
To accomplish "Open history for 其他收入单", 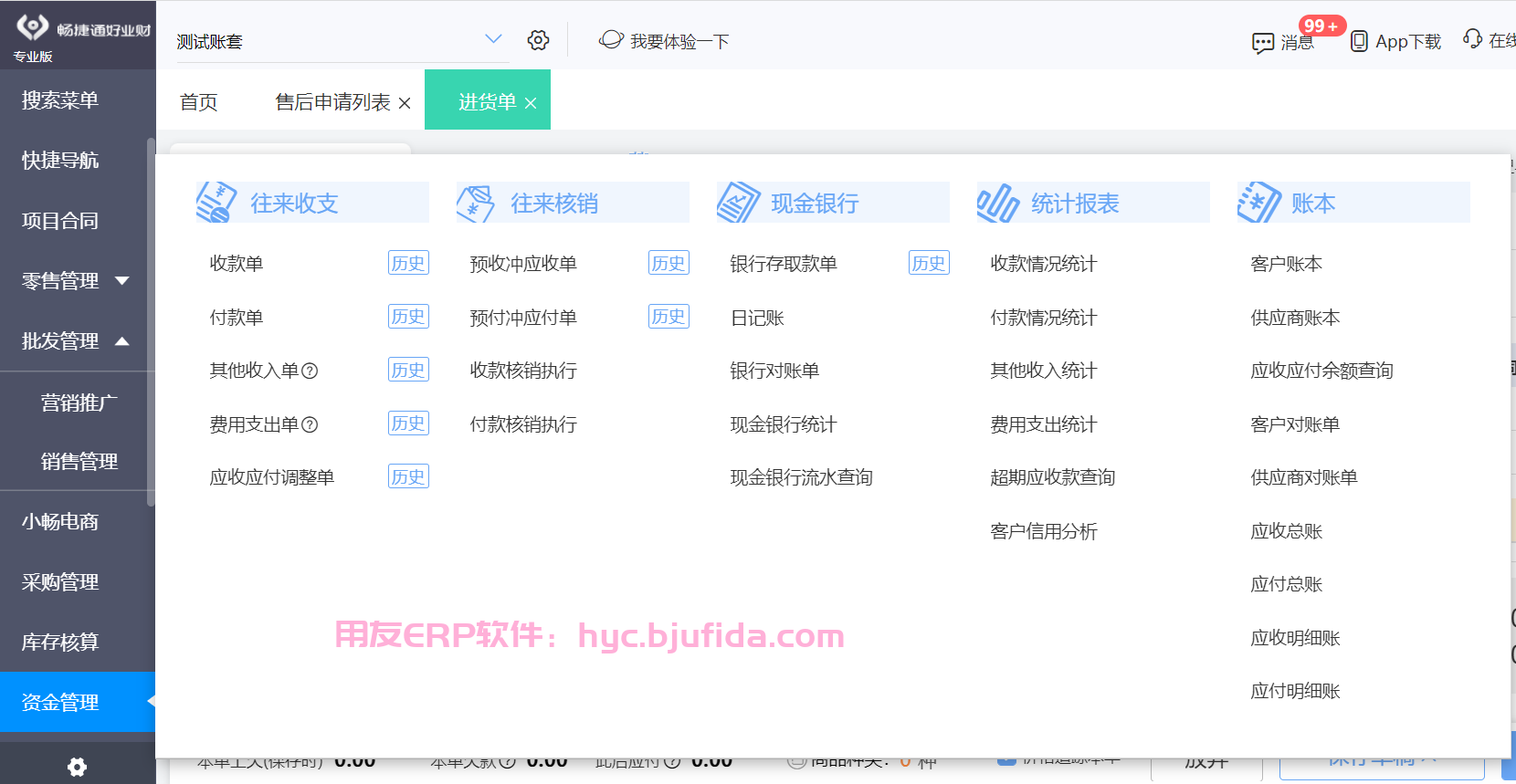I will pos(408,370).
